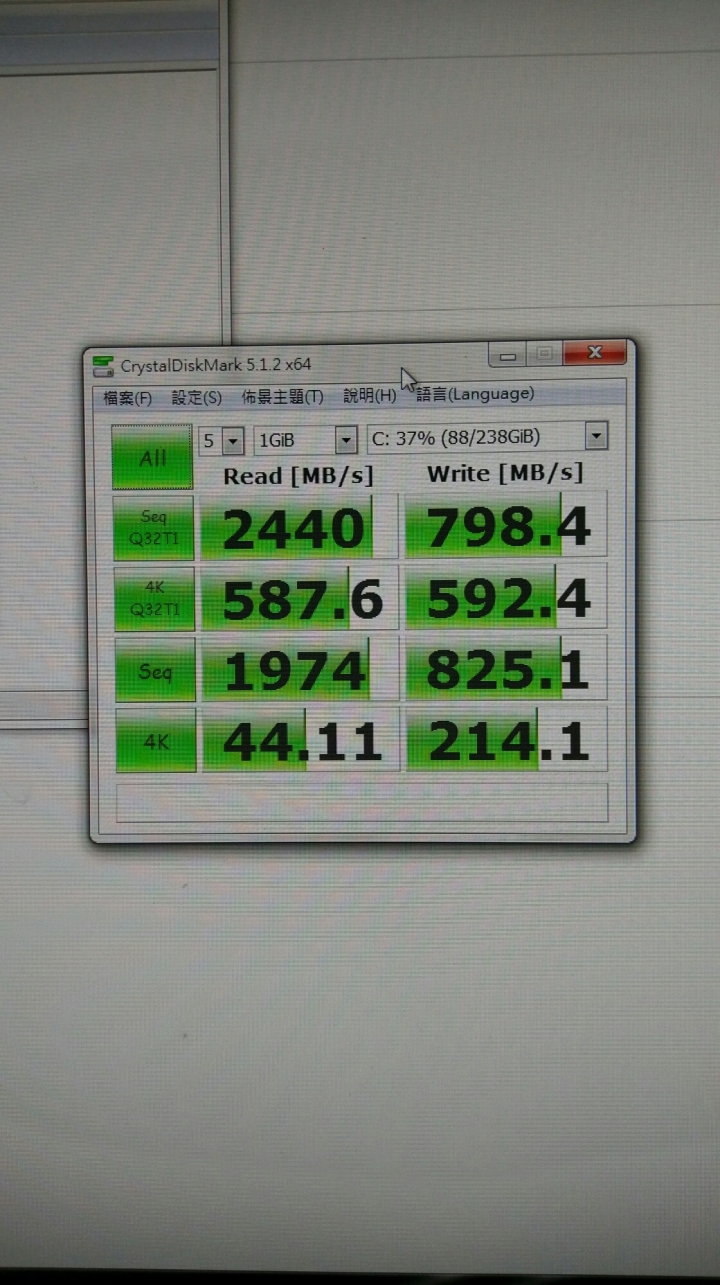The height and width of the screenshot is (1285, 720).
Task: Select the 798.4 Seq Q32T1 write result
Action: [506, 525]
